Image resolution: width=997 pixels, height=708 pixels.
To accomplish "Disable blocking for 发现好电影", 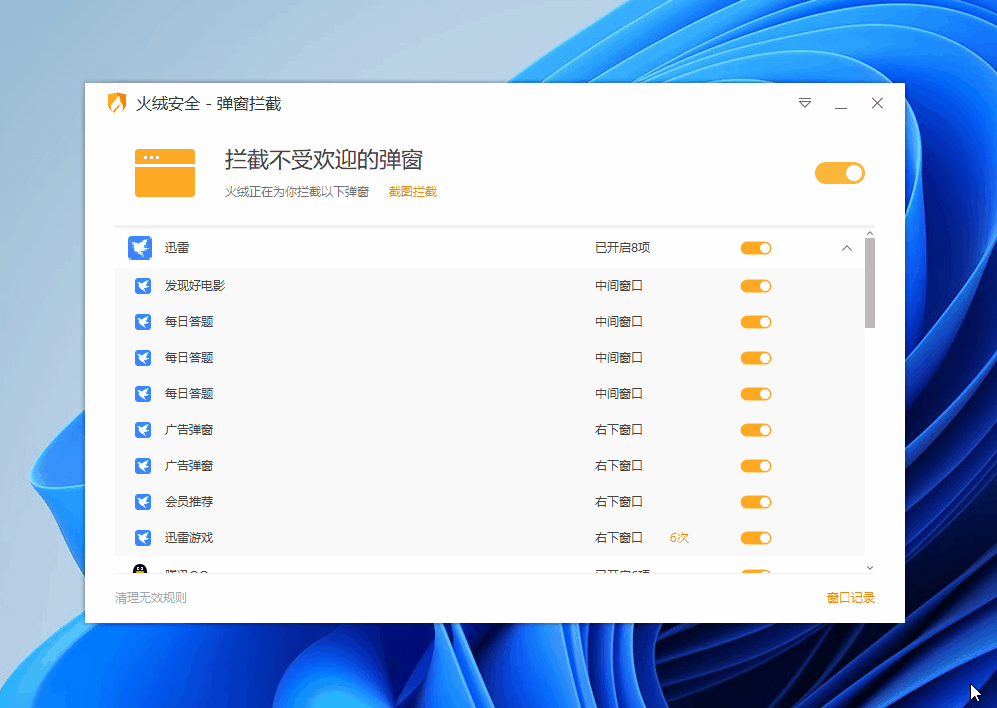I will 756,286.
